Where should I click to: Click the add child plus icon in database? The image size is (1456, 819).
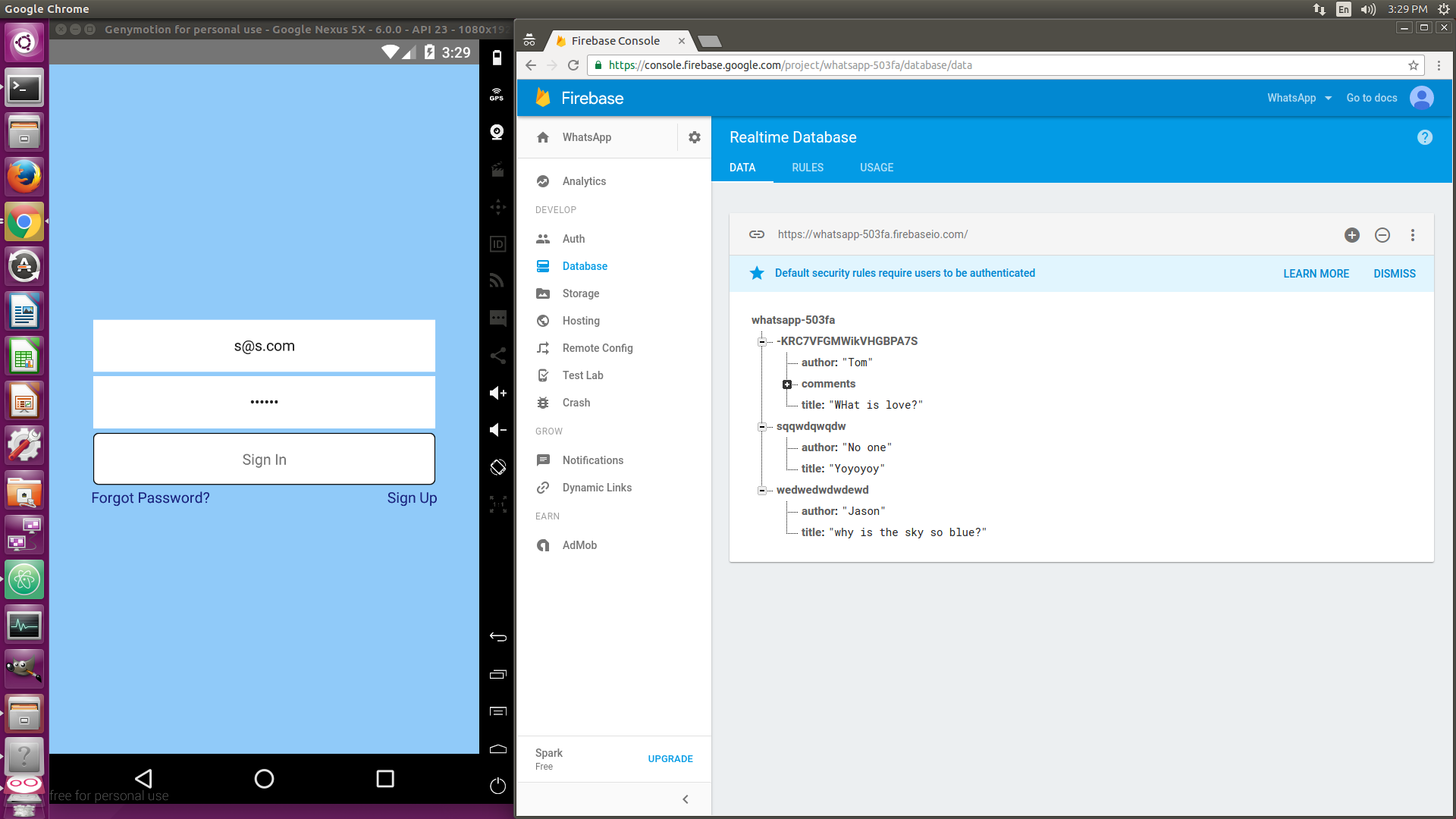tap(1351, 235)
